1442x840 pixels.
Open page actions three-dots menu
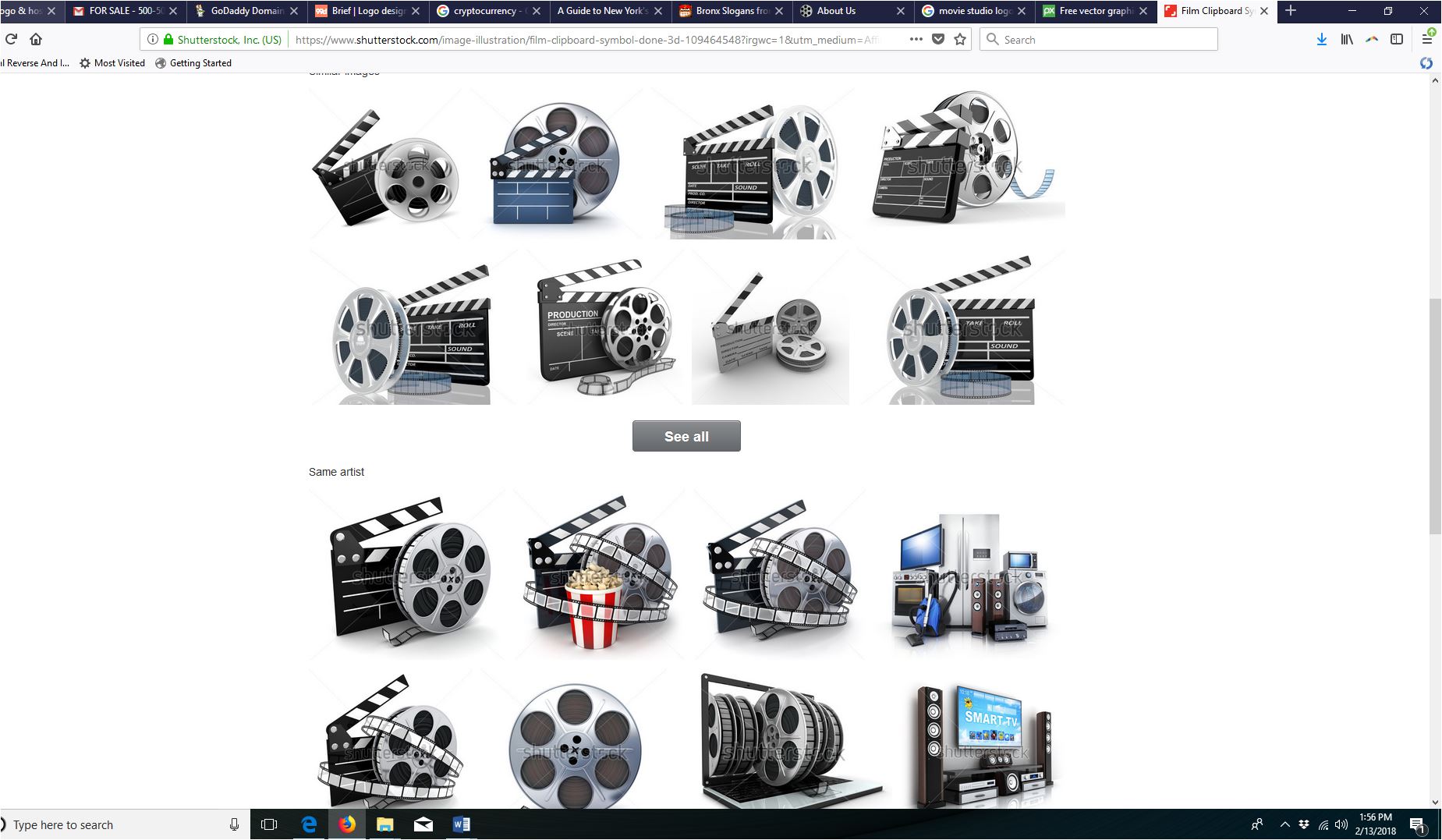tap(916, 40)
